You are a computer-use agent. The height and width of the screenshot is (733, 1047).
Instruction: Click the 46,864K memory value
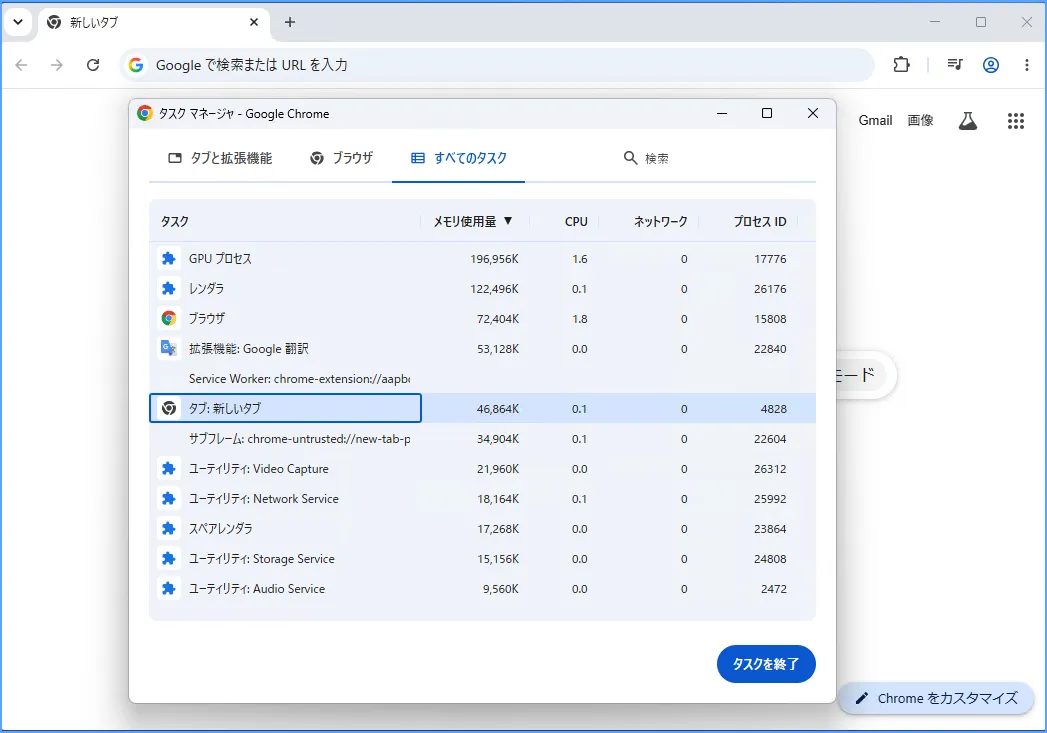click(x=497, y=409)
